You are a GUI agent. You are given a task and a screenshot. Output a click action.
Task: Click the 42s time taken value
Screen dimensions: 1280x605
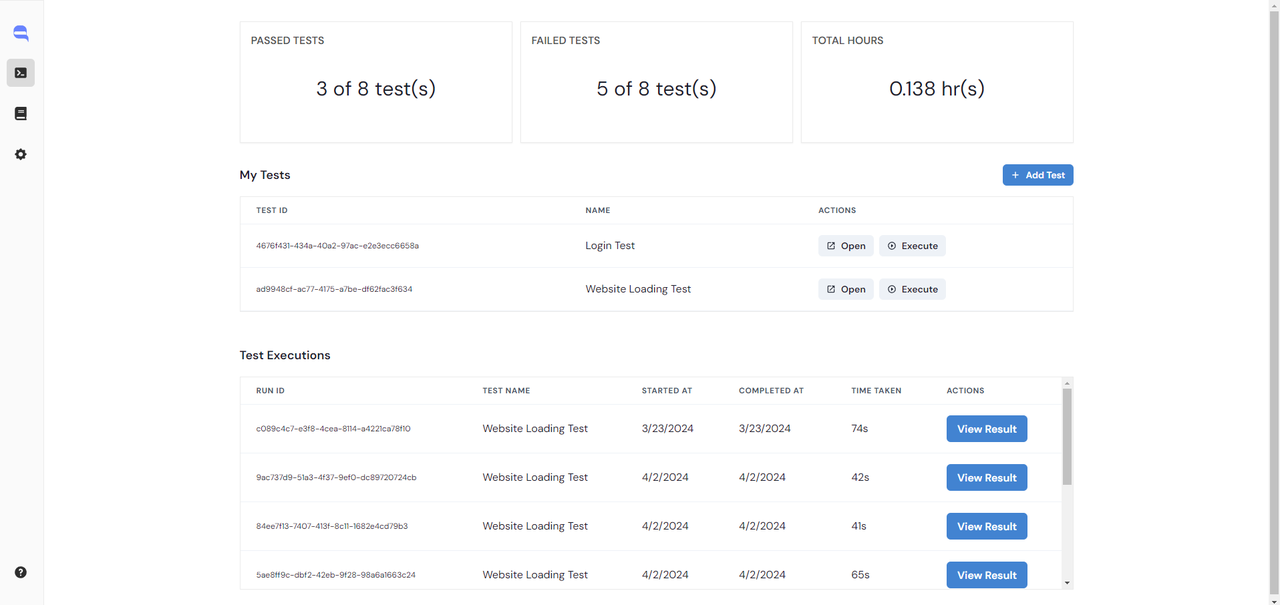[860, 478]
